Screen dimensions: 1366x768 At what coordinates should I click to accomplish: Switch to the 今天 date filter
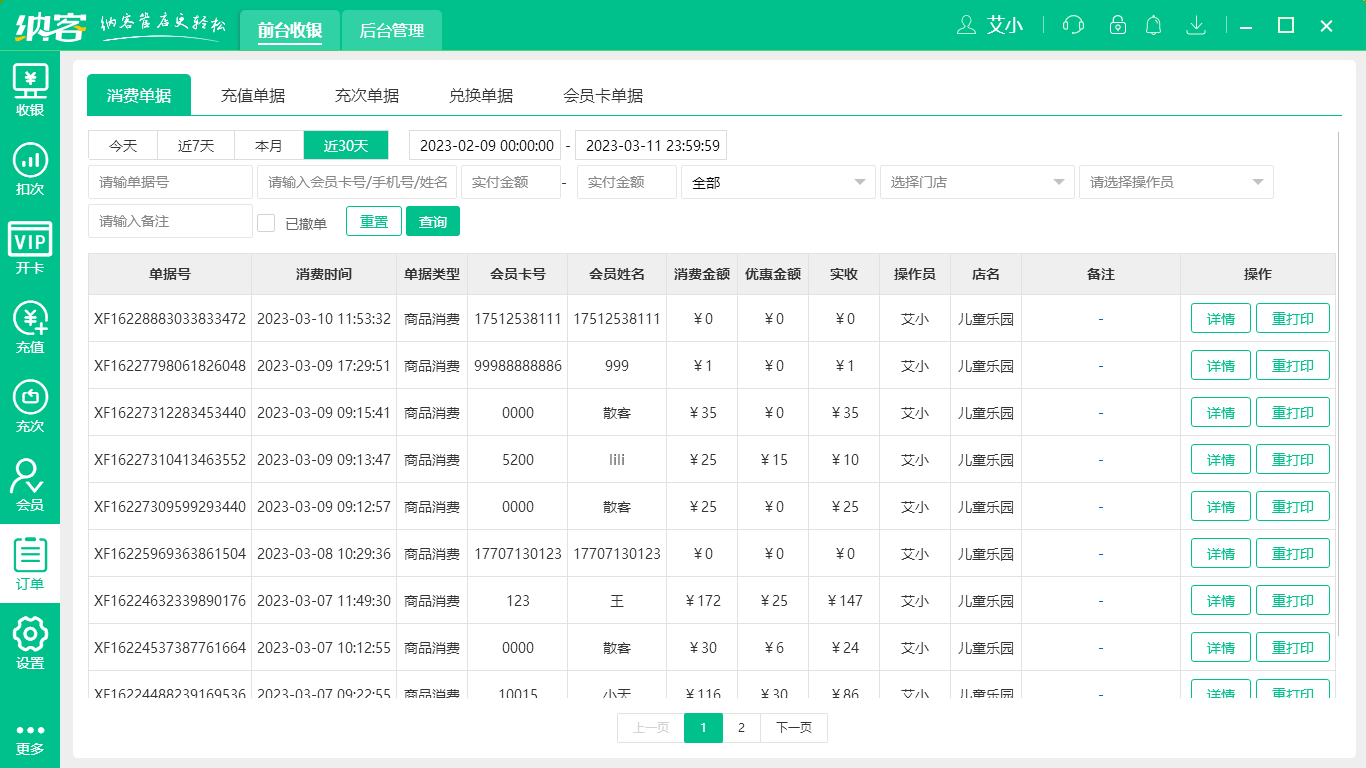[122, 145]
